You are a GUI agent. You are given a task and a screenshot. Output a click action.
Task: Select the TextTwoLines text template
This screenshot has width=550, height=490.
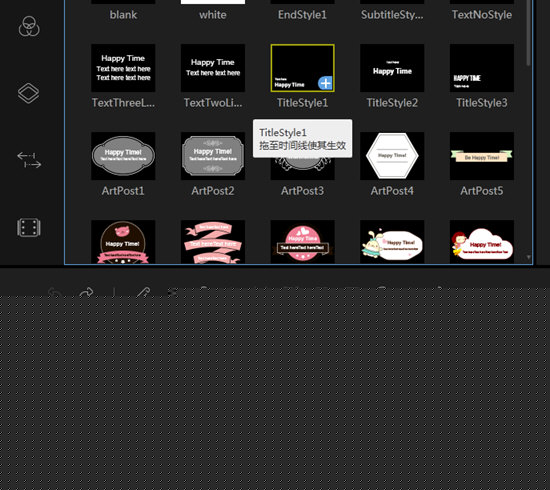(213, 68)
